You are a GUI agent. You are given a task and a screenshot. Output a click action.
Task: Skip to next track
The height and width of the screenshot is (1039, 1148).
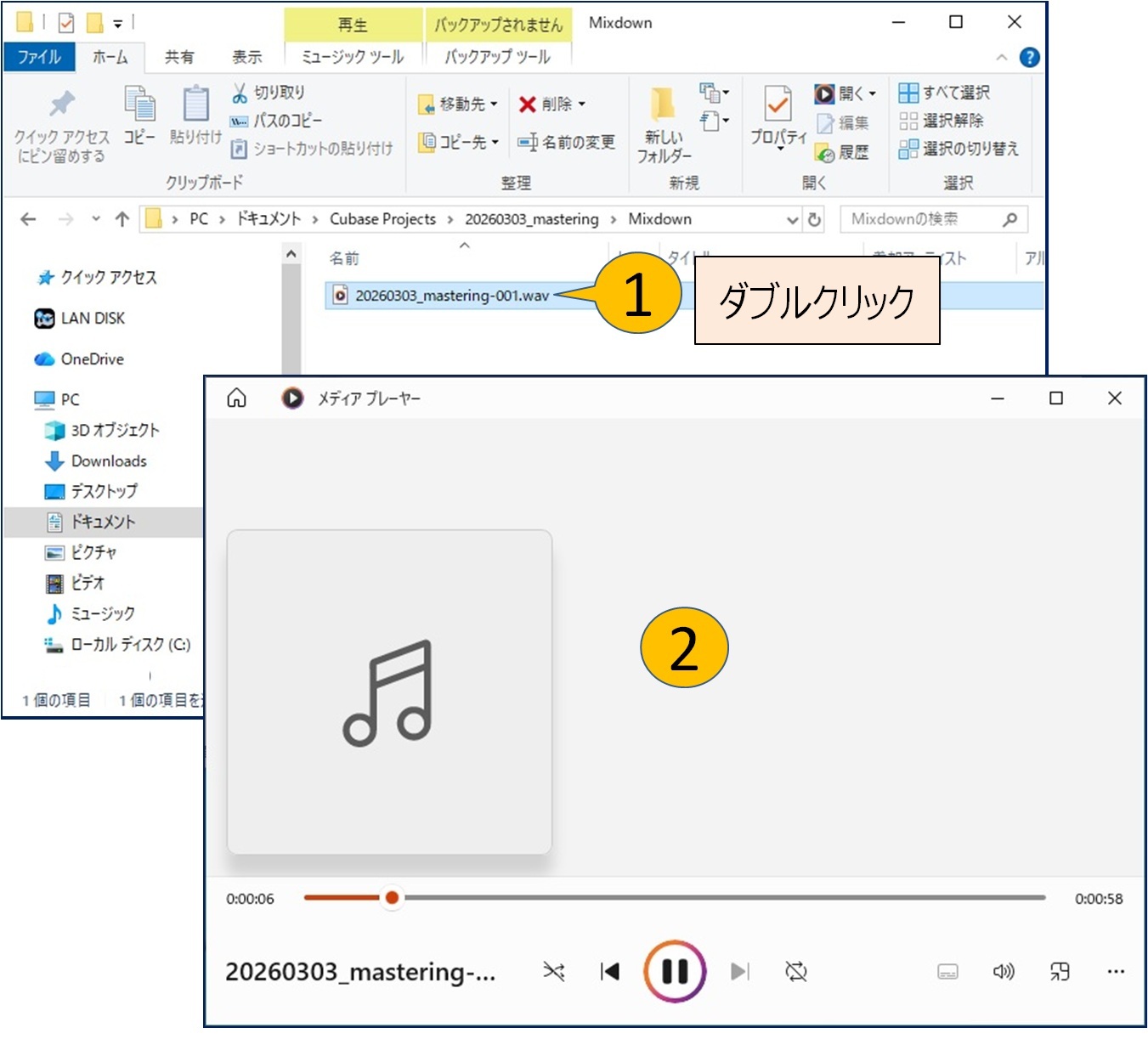point(740,971)
